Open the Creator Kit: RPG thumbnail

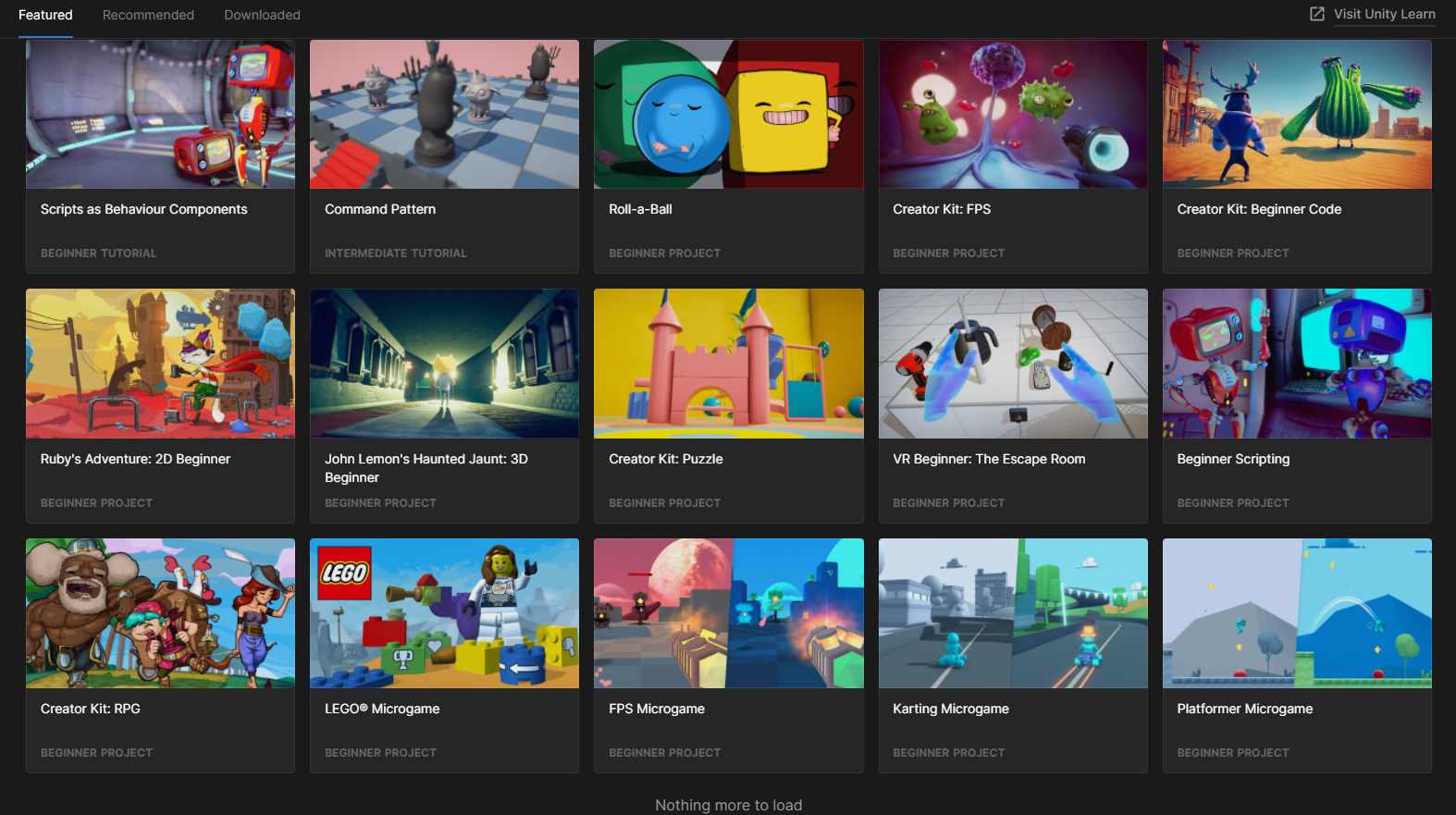pyautogui.click(x=160, y=613)
